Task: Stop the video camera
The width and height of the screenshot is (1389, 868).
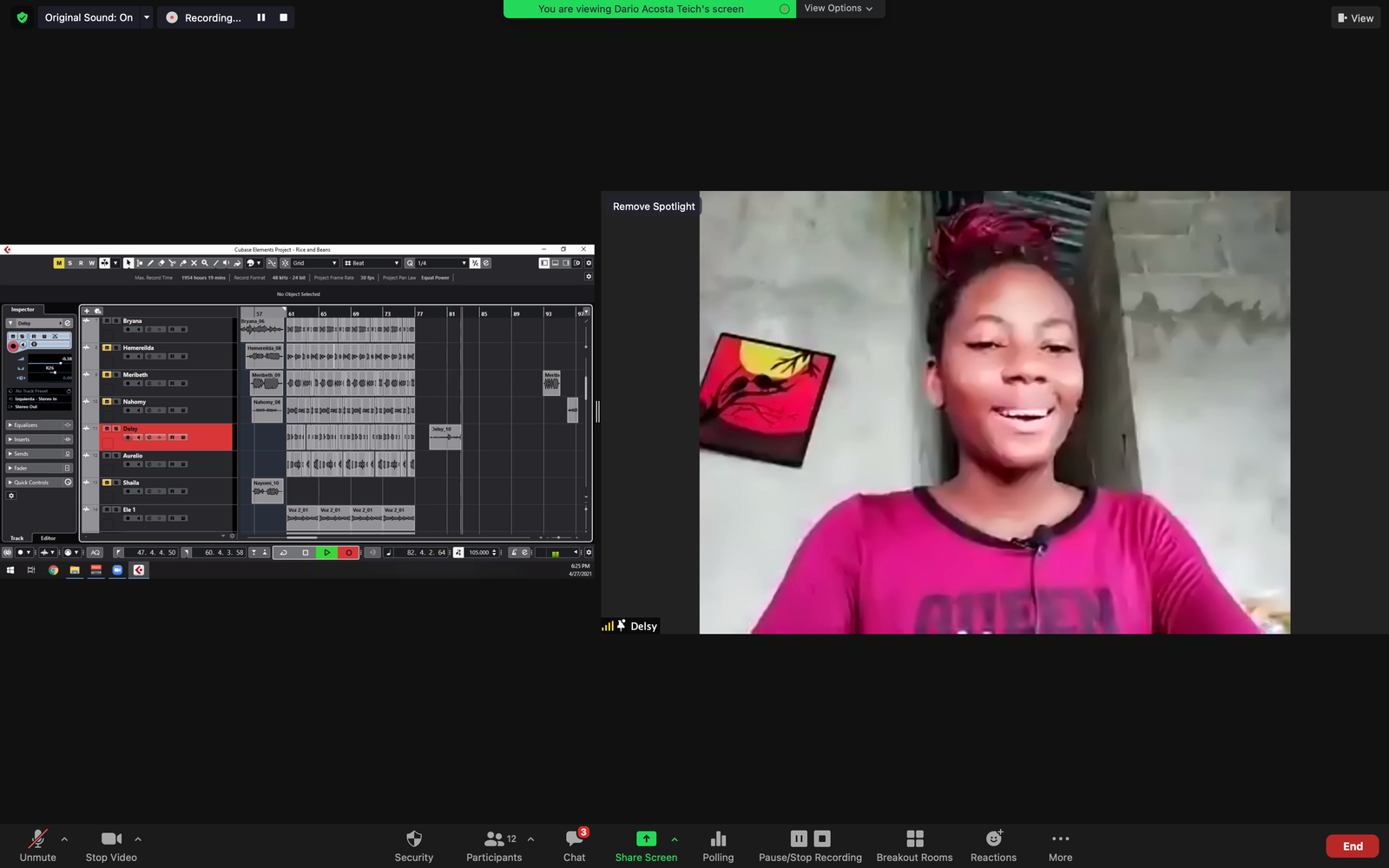Action: pyautogui.click(x=111, y=845)
